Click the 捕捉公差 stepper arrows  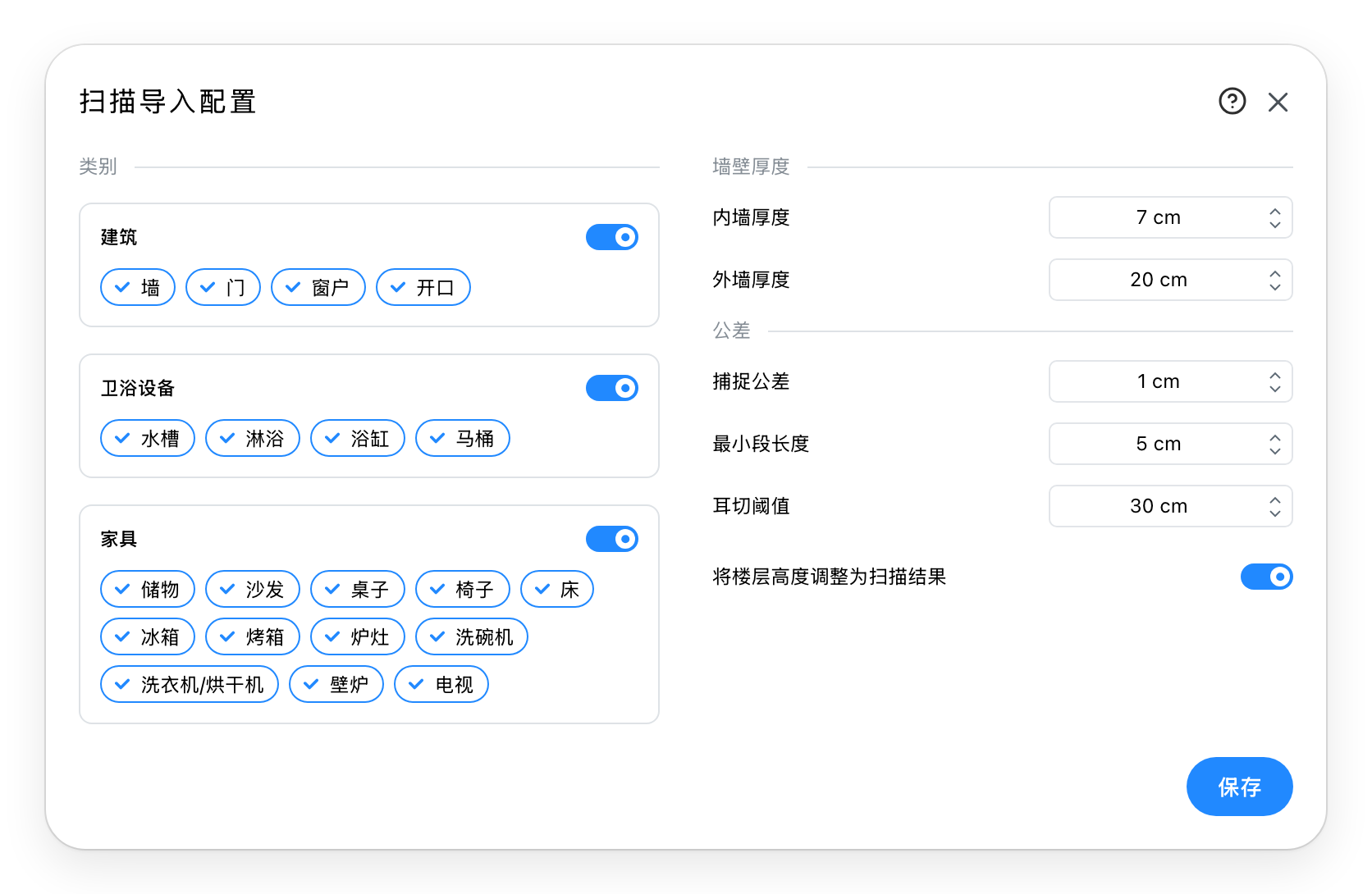1274,381
